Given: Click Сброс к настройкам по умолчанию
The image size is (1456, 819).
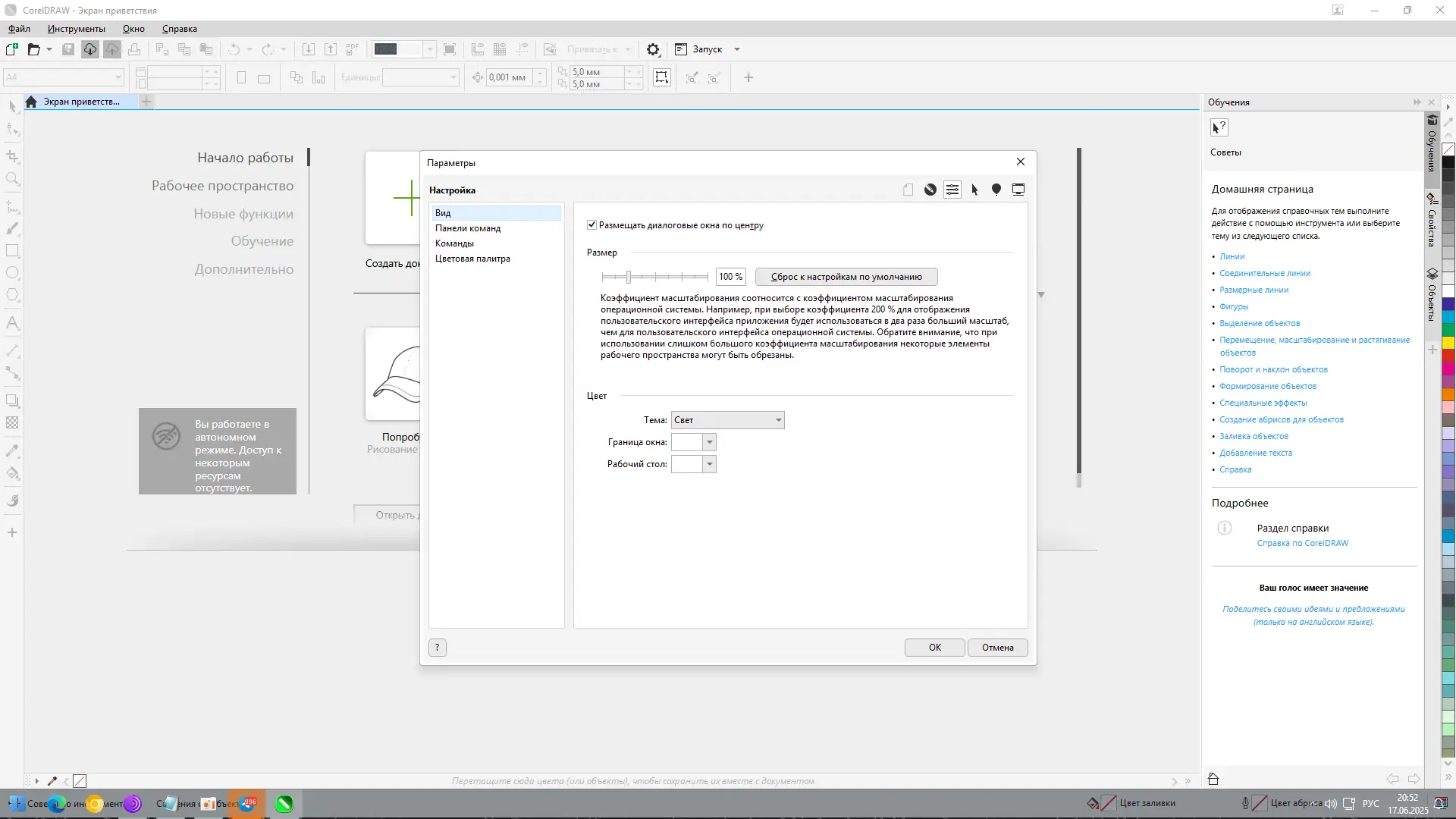Looking at the screenshot, I should [846, 276].
